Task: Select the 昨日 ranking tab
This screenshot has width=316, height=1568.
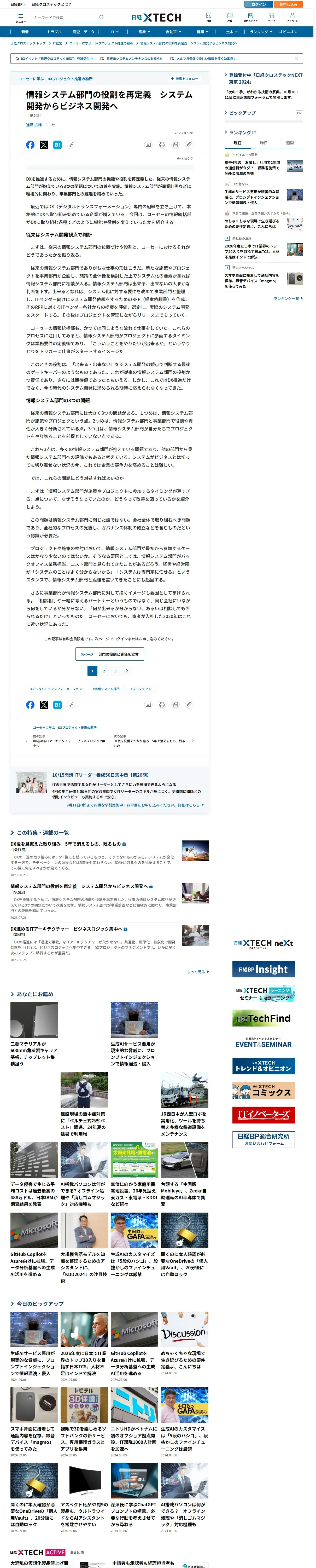Action: coord(264,143)
